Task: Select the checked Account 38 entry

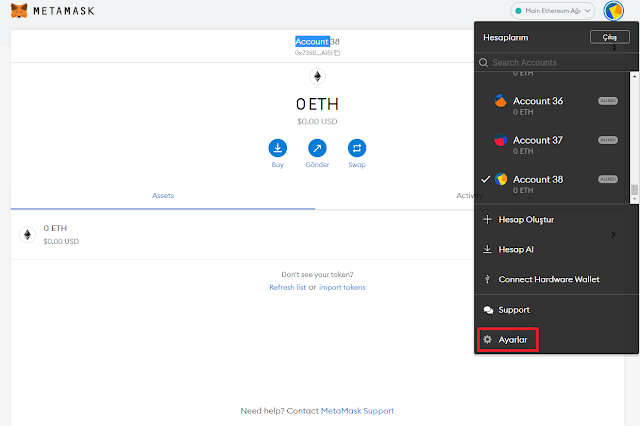Action: coord(537,179)
